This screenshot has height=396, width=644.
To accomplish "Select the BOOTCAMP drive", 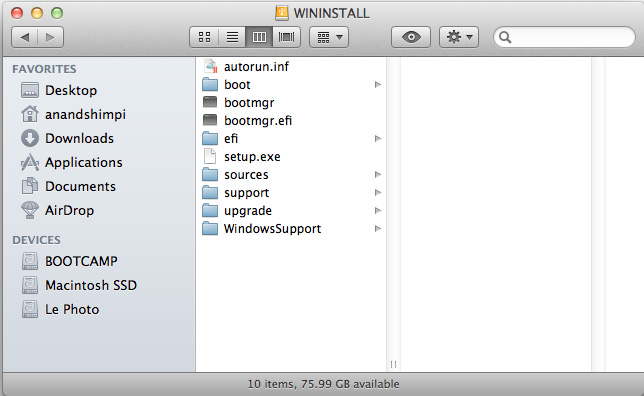I will click(81, 261).
